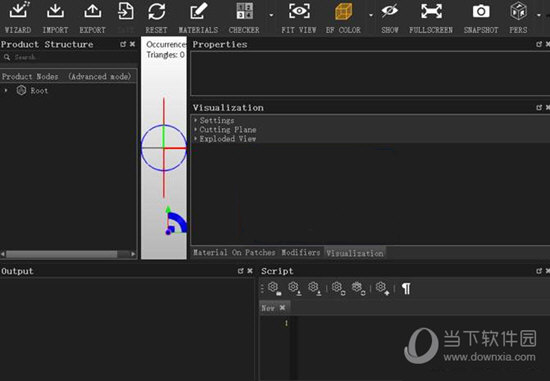Undock the Output panel
This screenshot has width=550, height=381.
point(240,271)
